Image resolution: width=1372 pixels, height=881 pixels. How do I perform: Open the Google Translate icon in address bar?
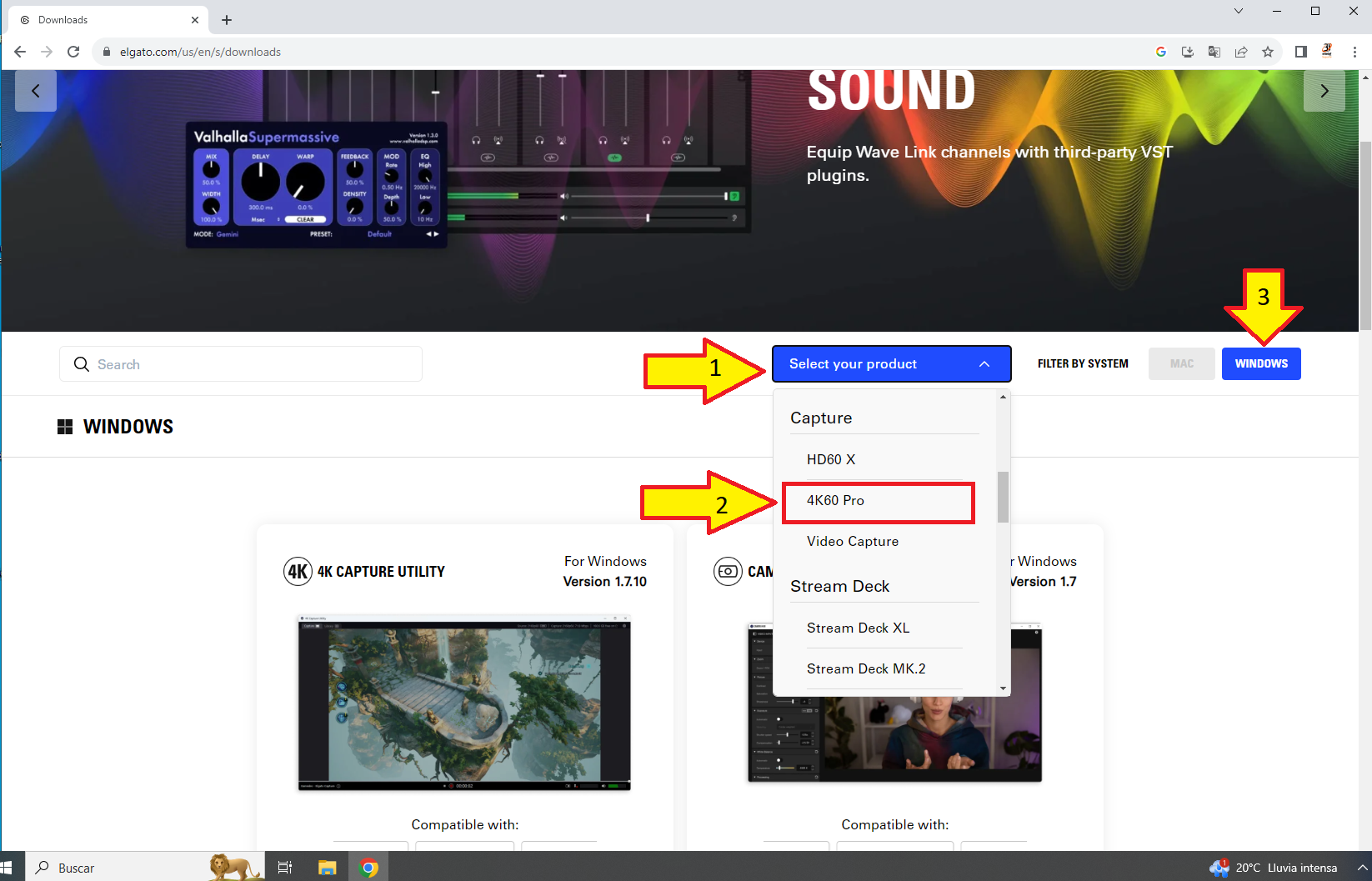pyautogui.click(x=1214, y=52)
